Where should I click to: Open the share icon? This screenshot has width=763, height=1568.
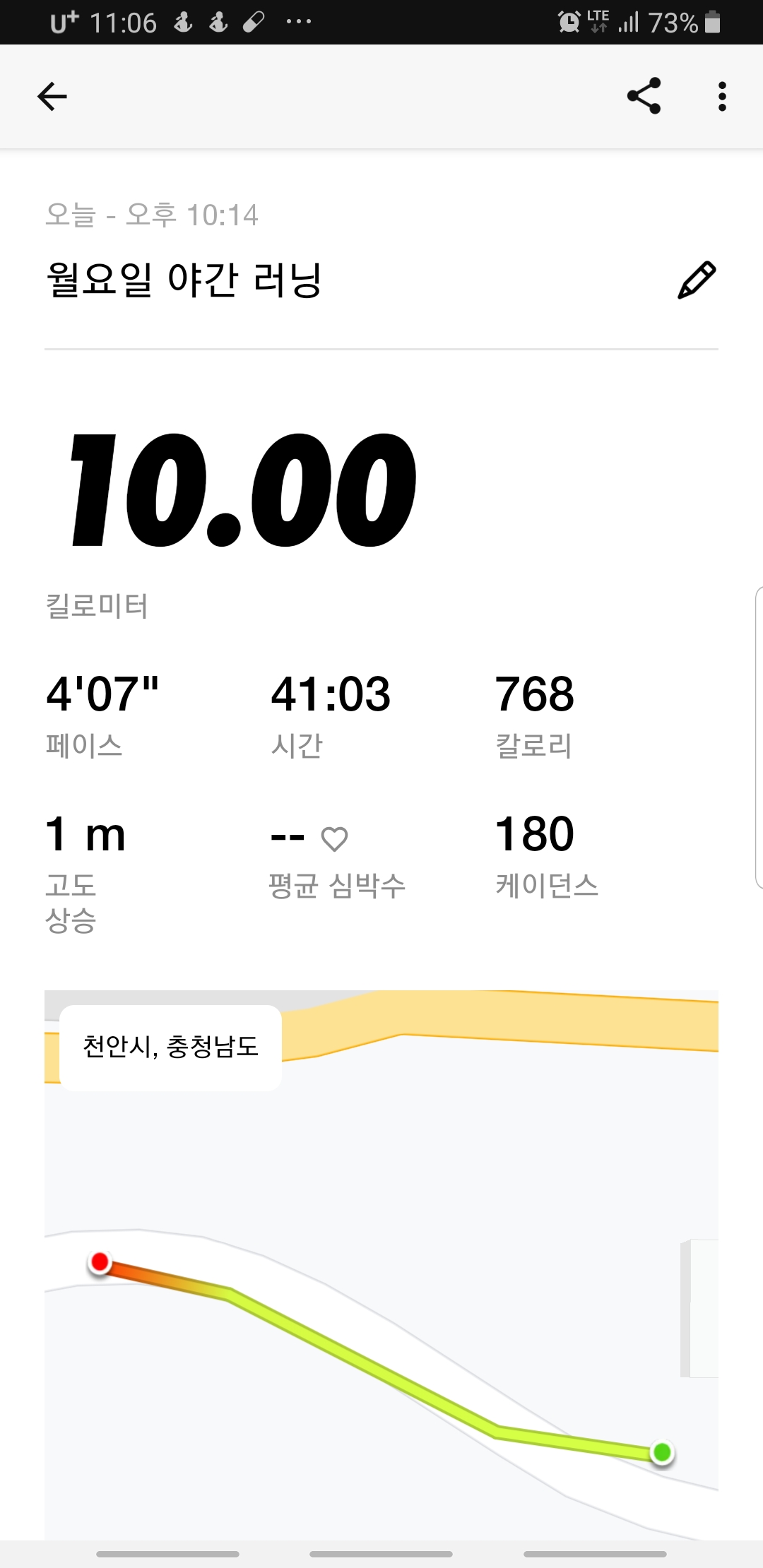[644, 96]
